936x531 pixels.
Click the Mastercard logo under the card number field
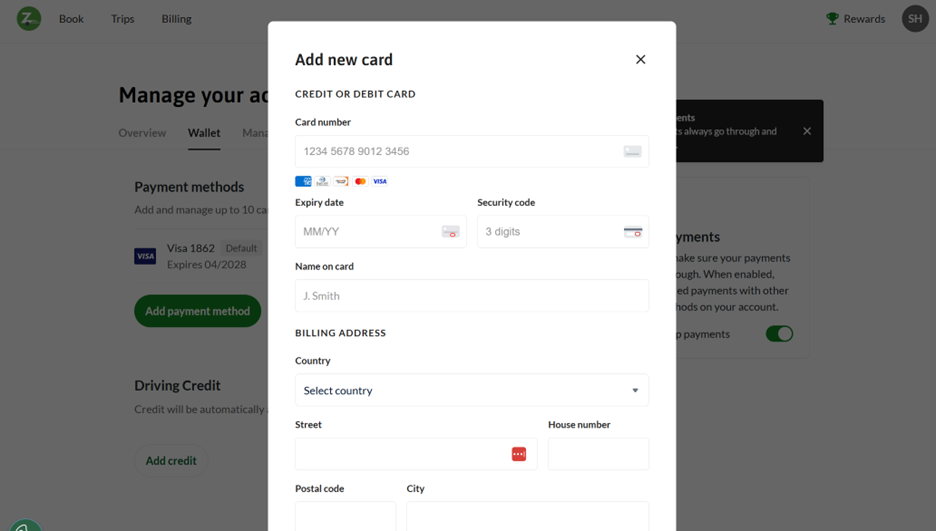click(x=360, y=181)
